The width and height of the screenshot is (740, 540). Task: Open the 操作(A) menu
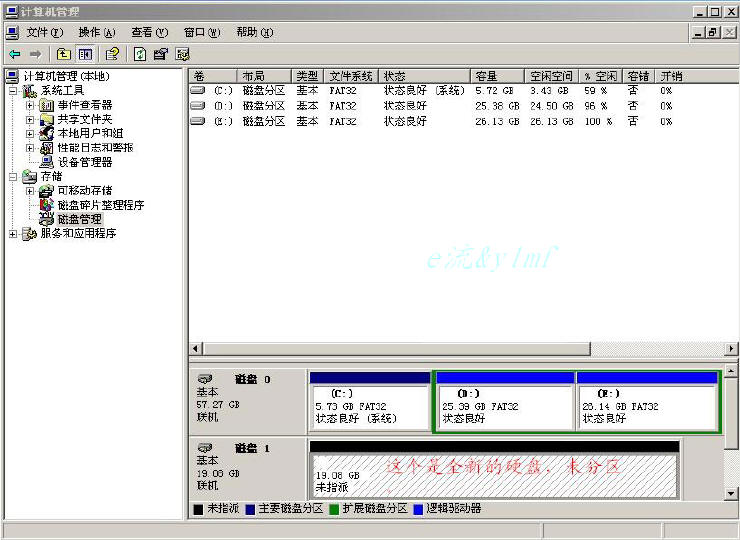[96, 32]
